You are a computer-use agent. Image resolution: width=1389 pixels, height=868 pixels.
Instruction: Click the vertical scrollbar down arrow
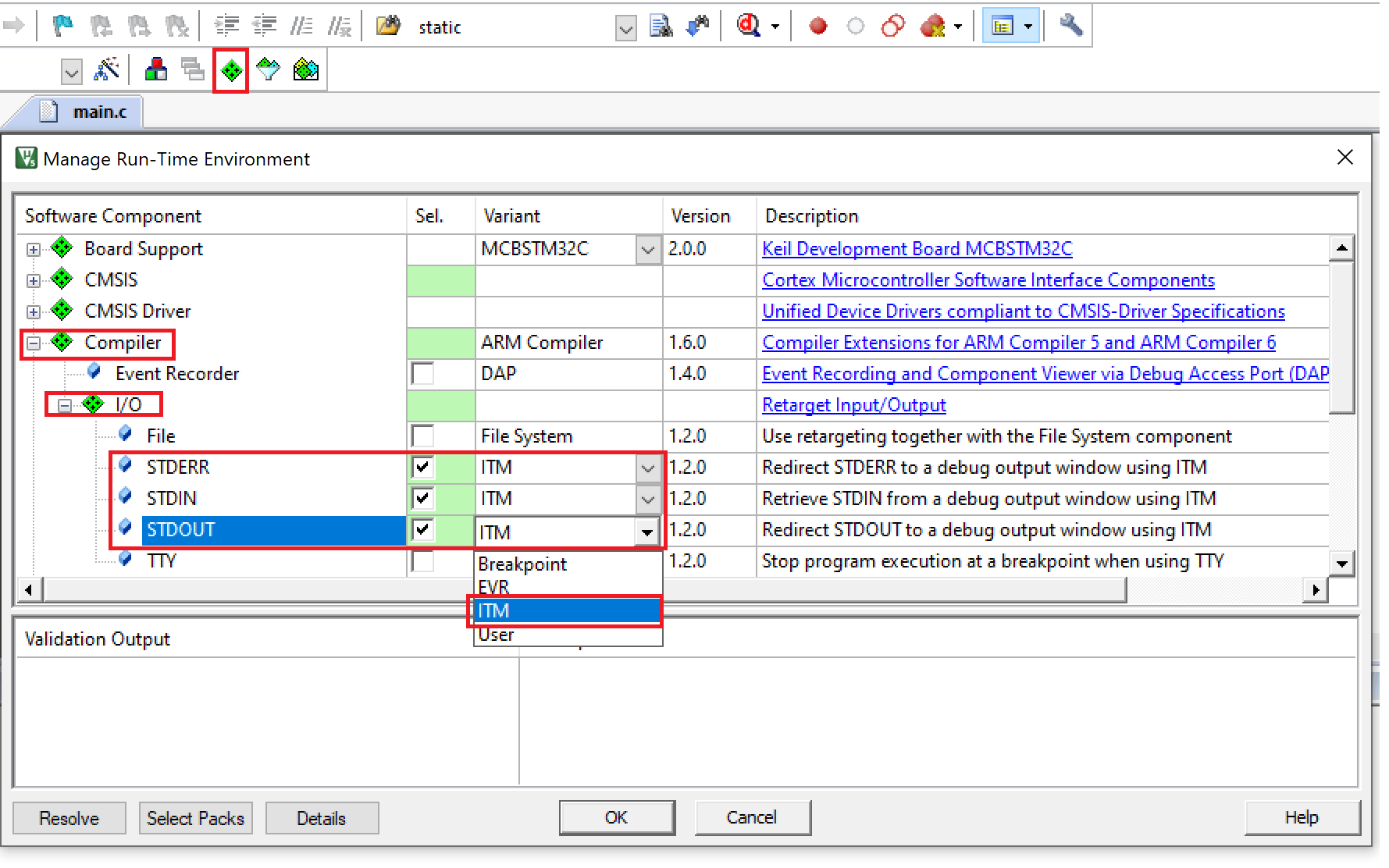coord(1341,563)
